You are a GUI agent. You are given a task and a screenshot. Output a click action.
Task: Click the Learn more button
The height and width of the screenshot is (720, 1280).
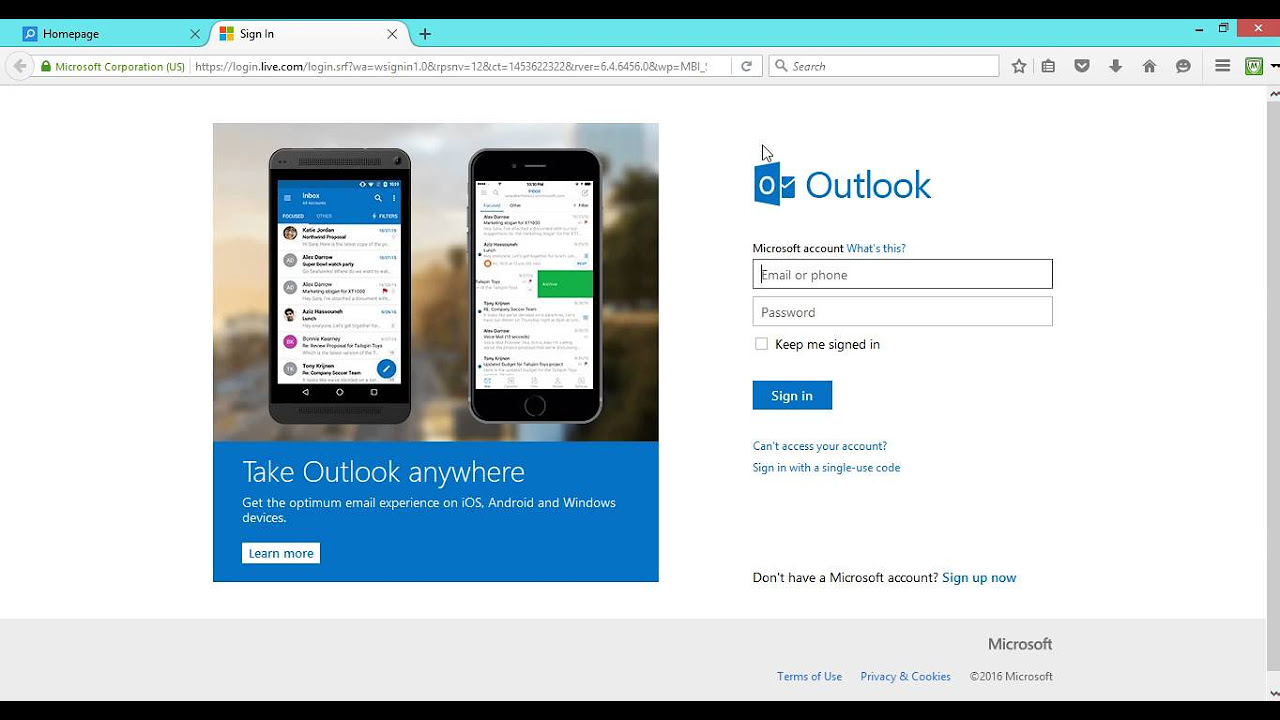281,553
